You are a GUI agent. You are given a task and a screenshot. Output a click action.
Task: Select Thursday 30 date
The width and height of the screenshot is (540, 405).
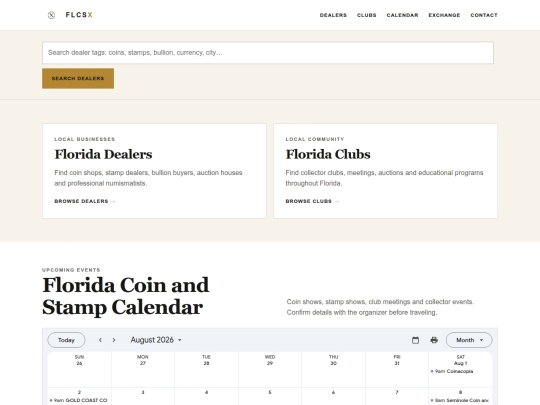click(333, 363)
